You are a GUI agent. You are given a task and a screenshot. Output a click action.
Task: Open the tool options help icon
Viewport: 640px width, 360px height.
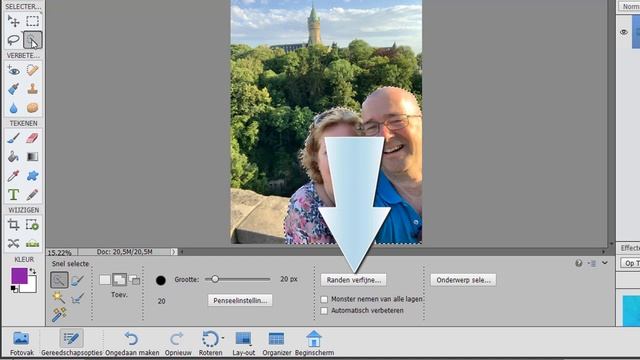pos(579,263)
